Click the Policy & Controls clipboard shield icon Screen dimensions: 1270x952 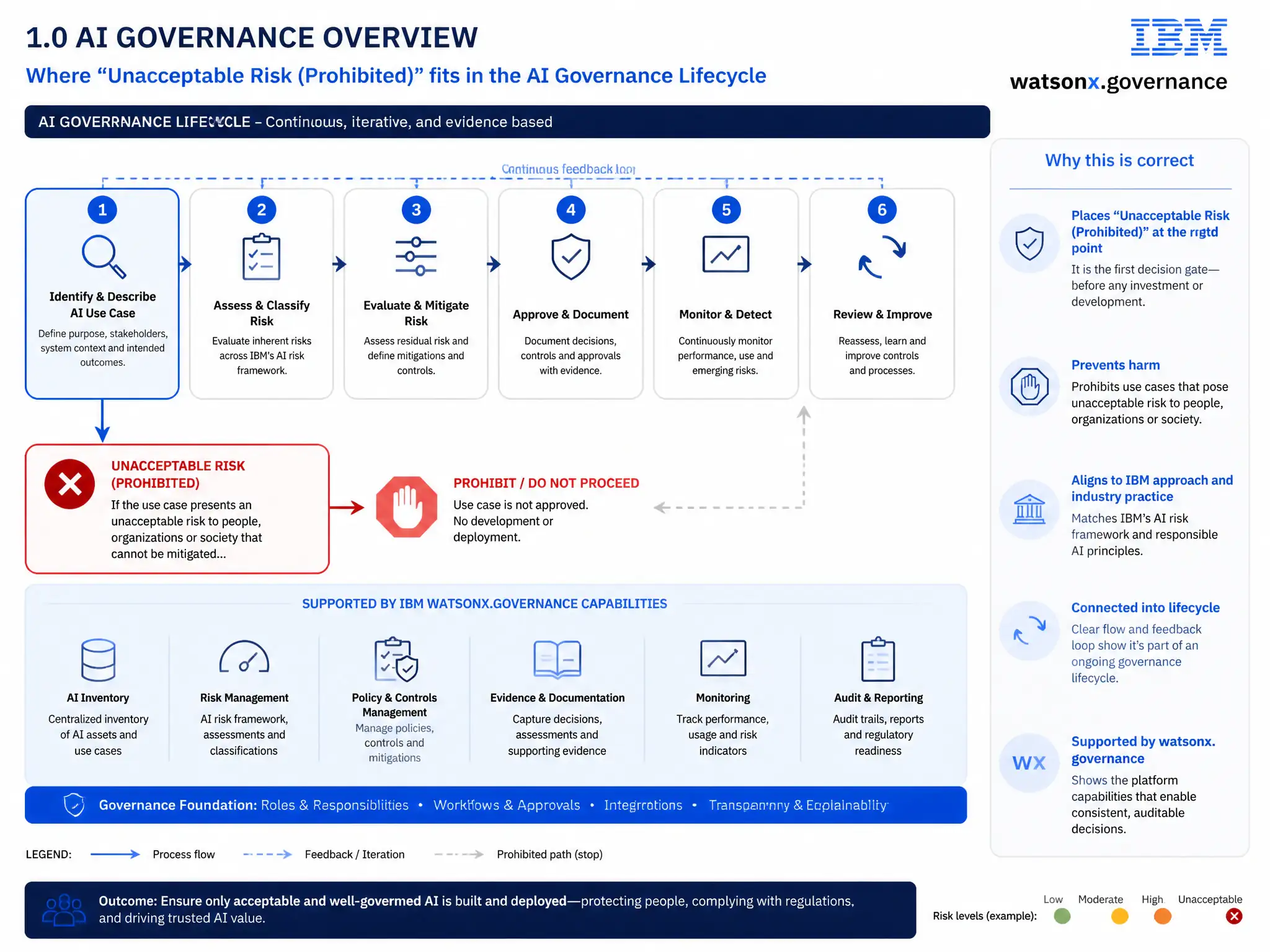coord(396,659)
